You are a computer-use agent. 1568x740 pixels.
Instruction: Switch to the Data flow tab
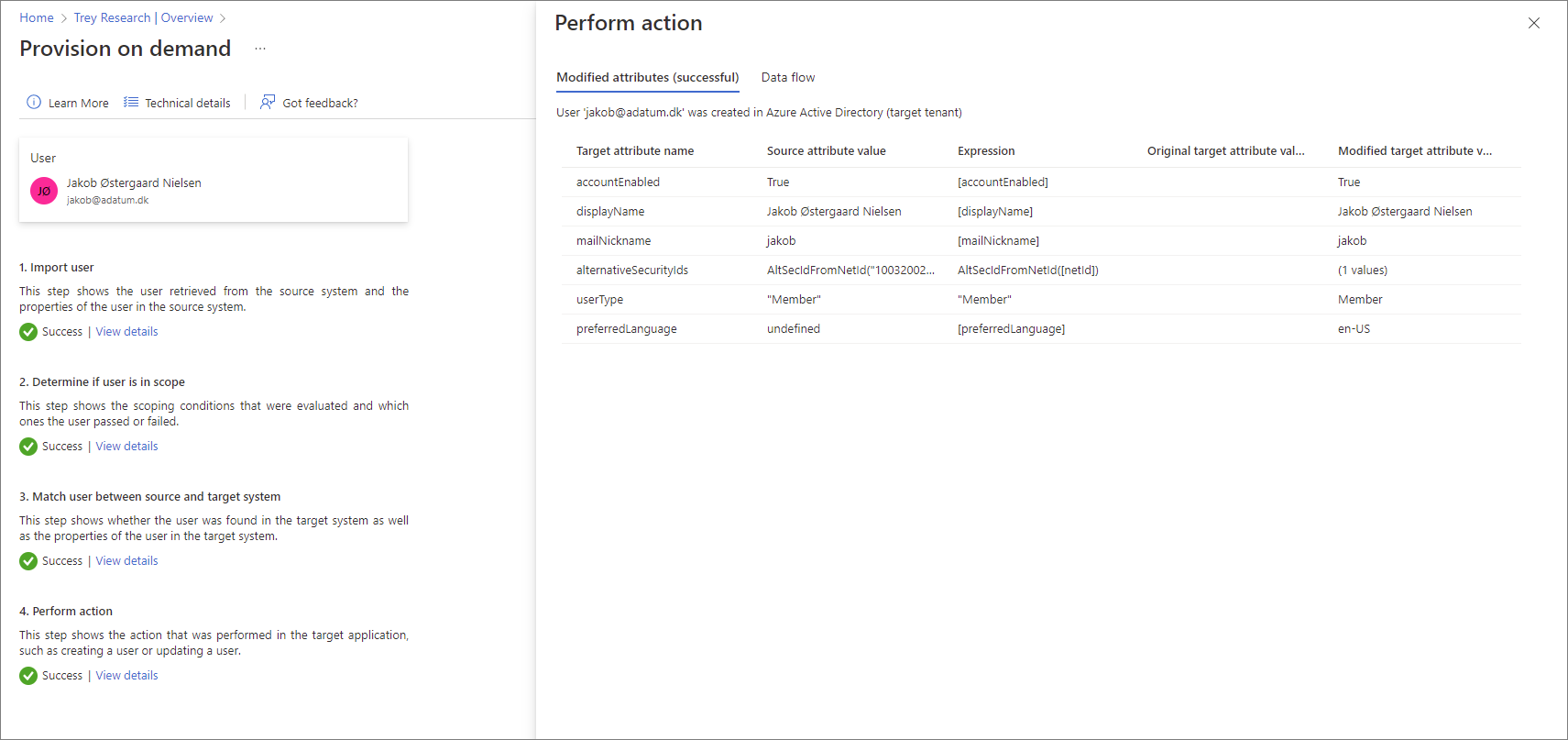(x=788, y=77)
